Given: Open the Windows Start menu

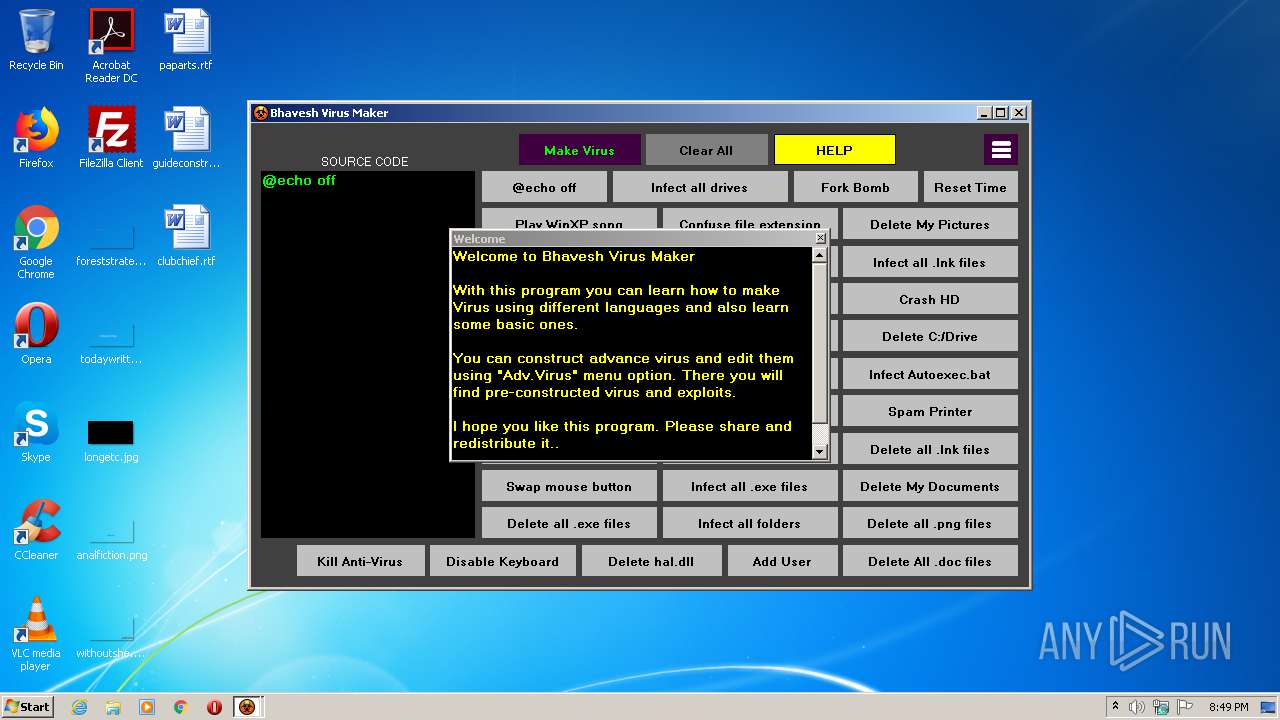Looking at the screenshot, I should (28, 707).
